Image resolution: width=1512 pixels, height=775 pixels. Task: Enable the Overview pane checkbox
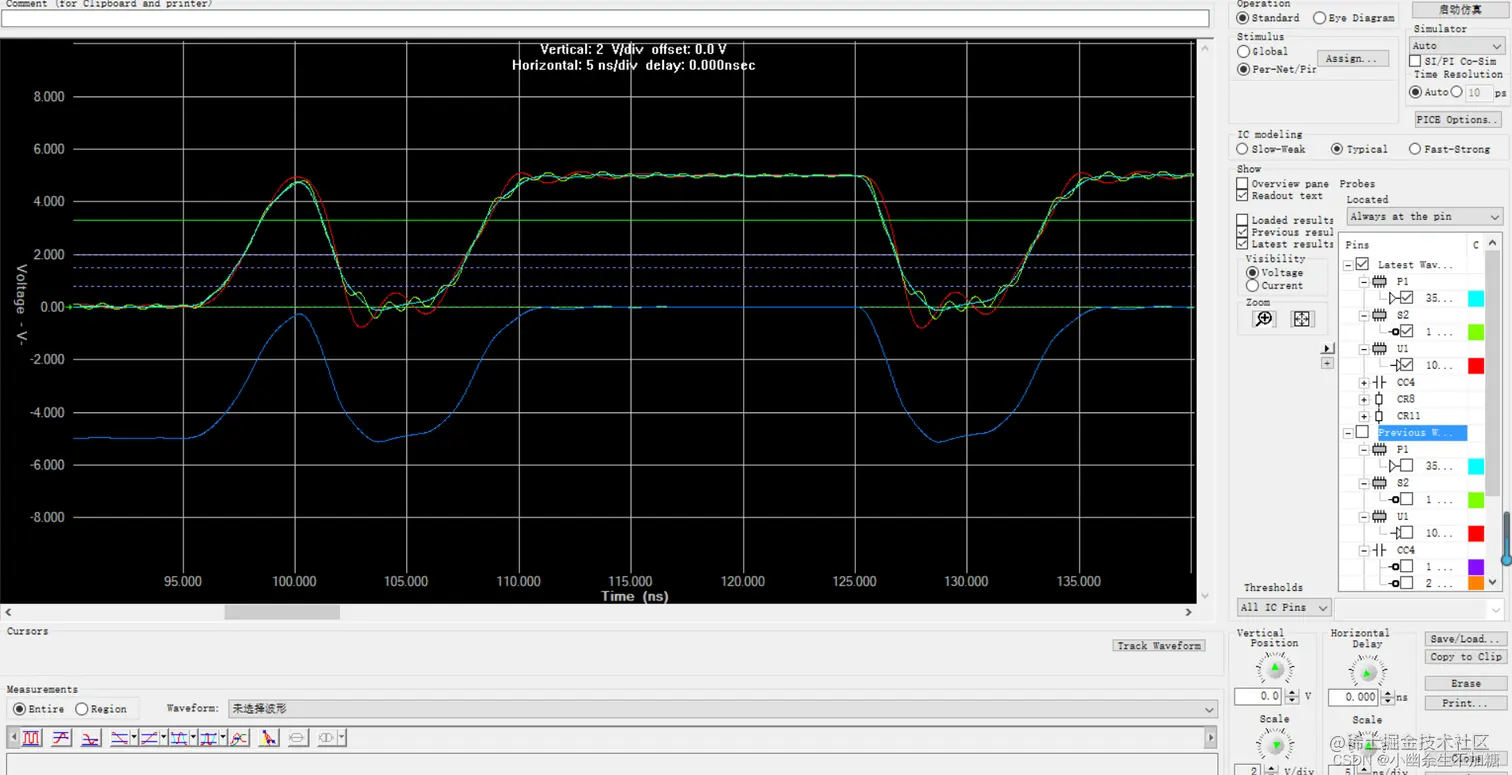[1242, 184]
